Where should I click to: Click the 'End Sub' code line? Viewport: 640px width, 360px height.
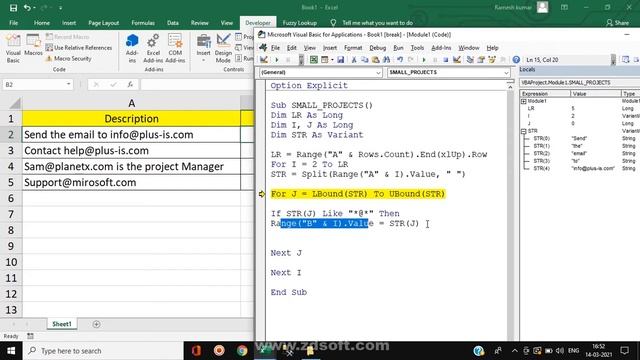pyautogui.click(x=289, y=292)
